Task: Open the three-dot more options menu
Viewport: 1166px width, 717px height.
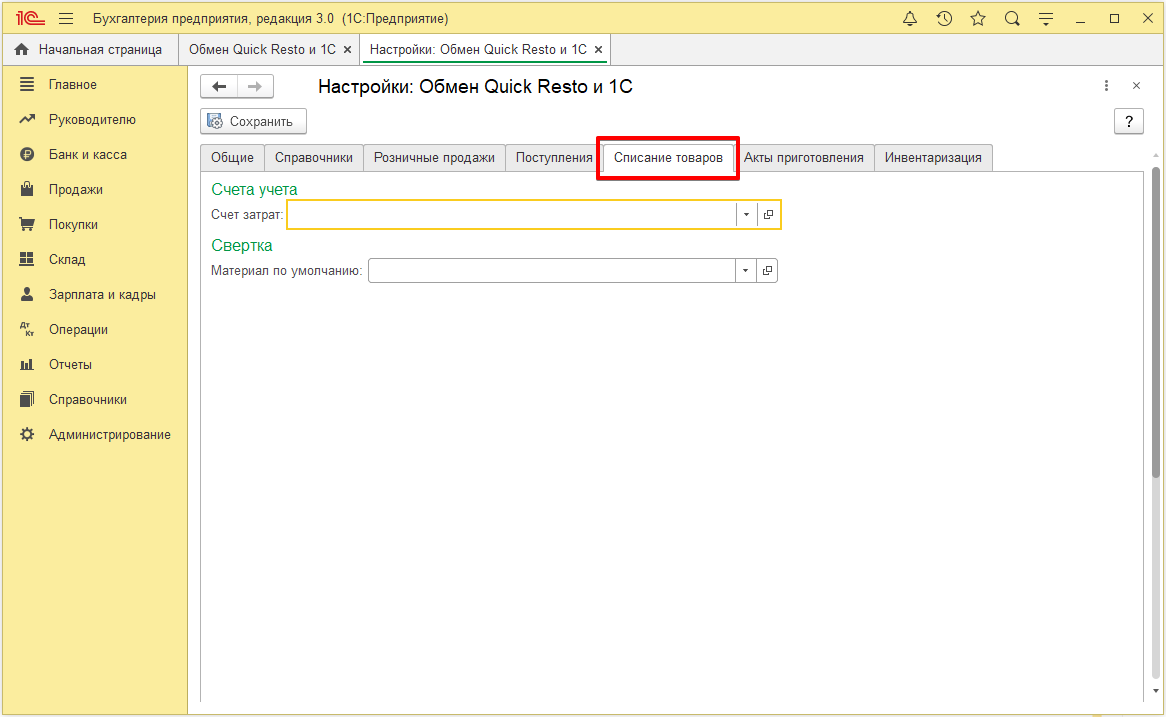Action: pos(1107,86)
